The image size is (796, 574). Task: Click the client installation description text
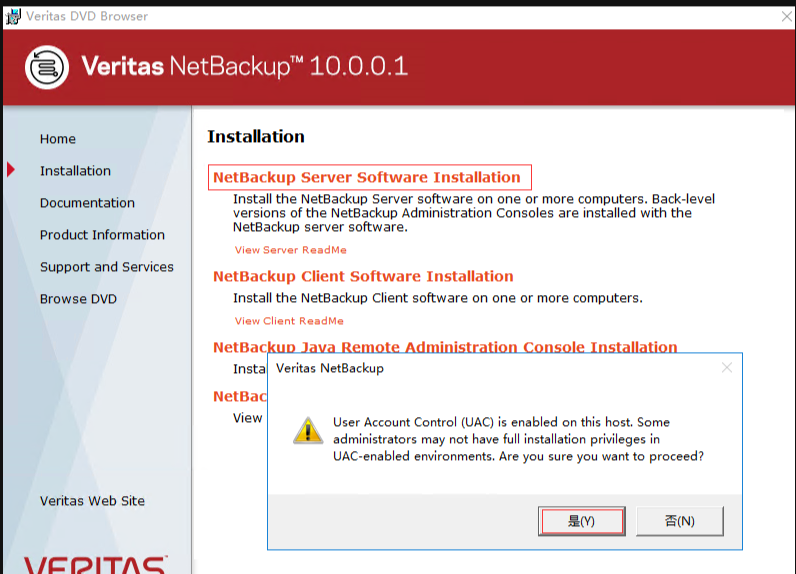(438, 298)
